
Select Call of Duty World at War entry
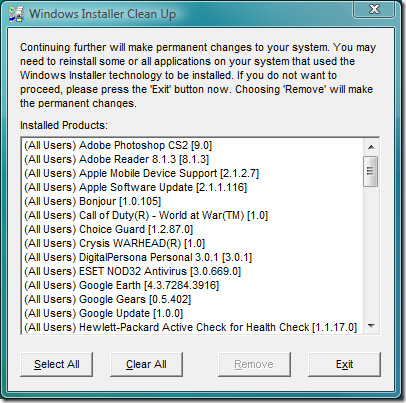coord(193,215)
